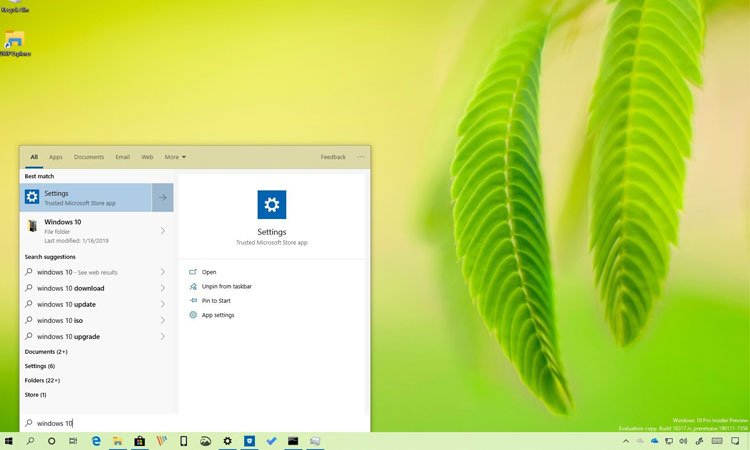Open Task View on the taskbar
The image size is (750, 450).
point(74,441)
